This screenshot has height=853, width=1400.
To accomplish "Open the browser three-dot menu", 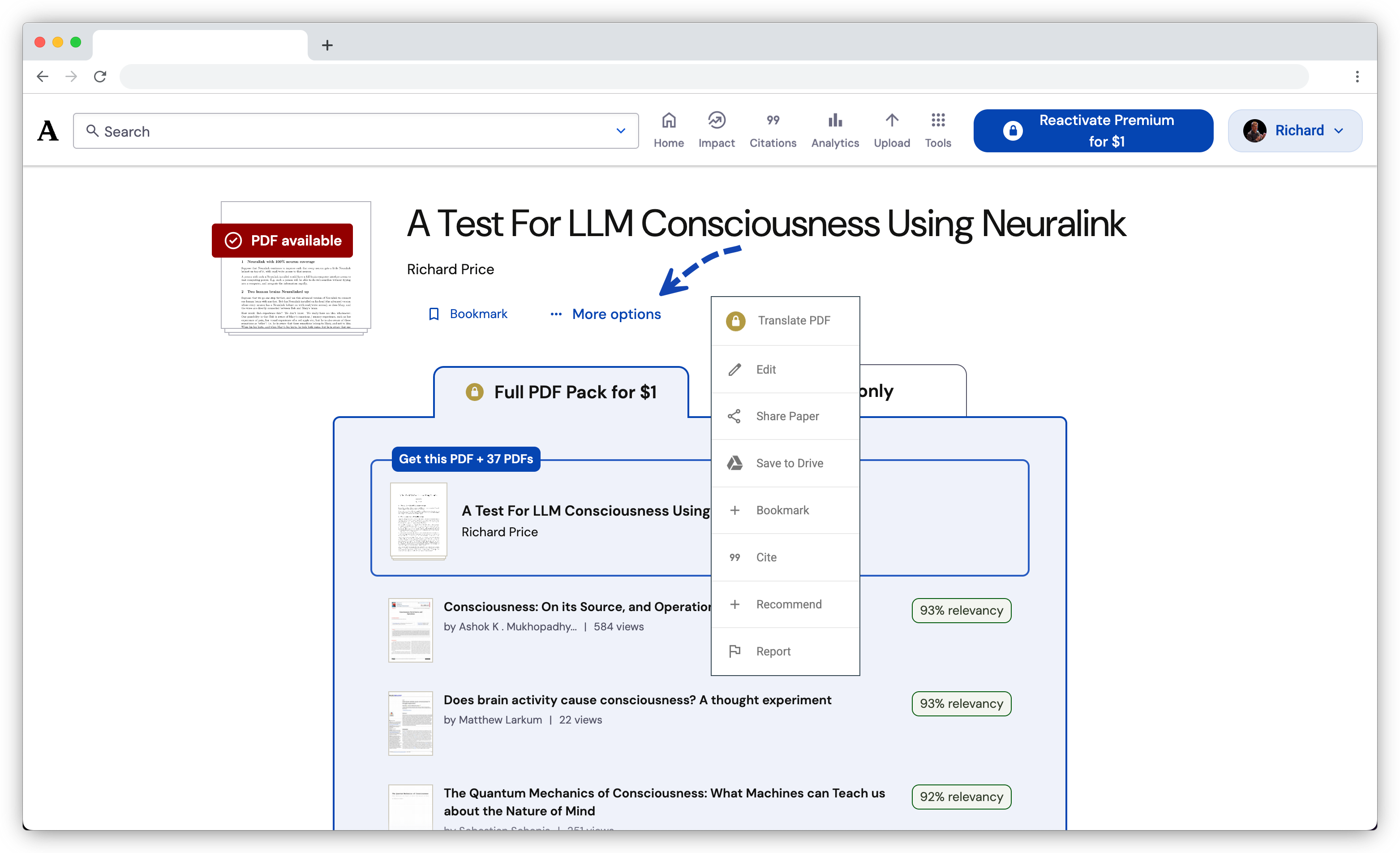I will (1357, 76).
